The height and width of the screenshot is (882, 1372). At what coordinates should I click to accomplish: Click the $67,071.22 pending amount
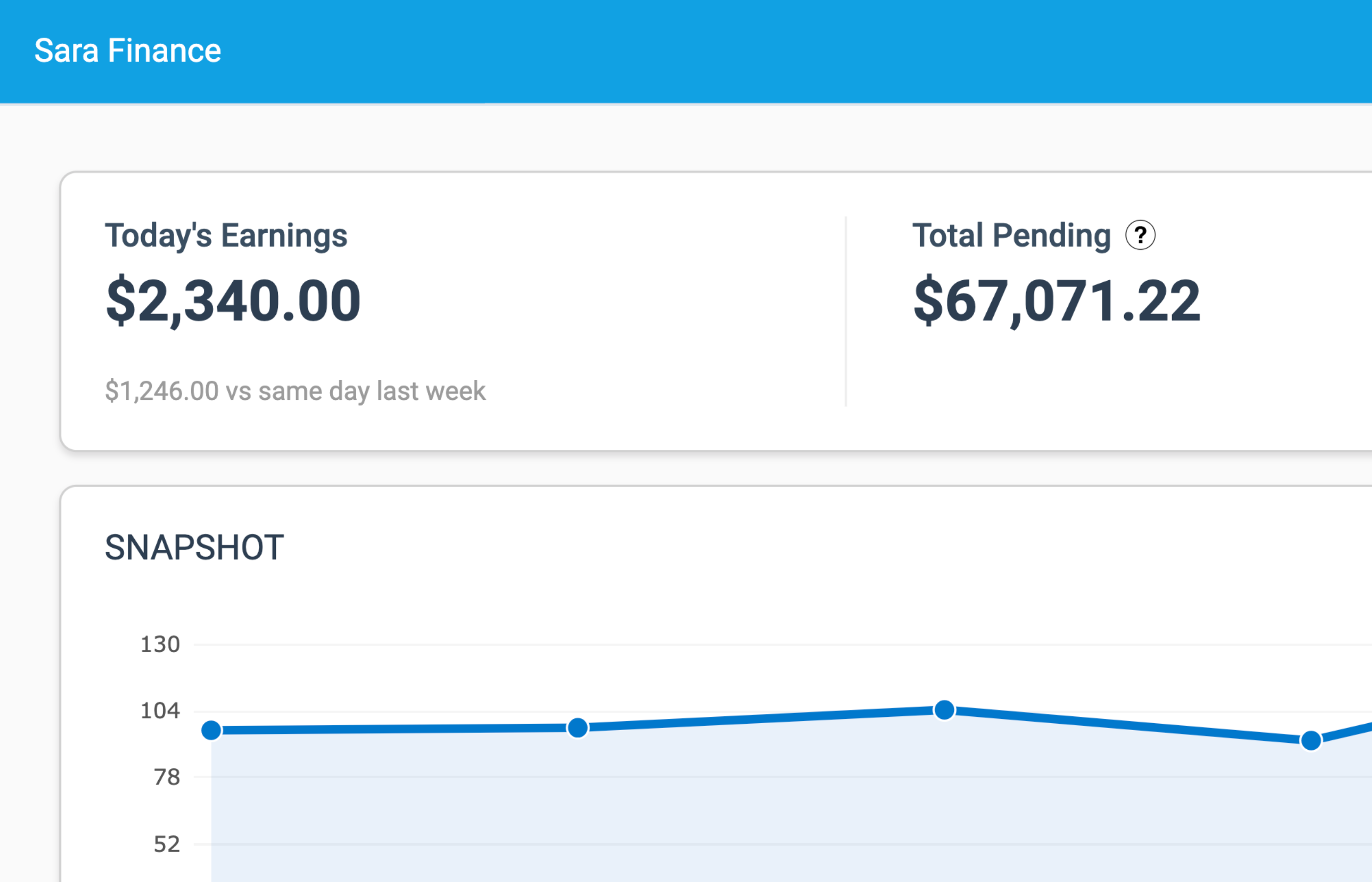(1056, 301)
